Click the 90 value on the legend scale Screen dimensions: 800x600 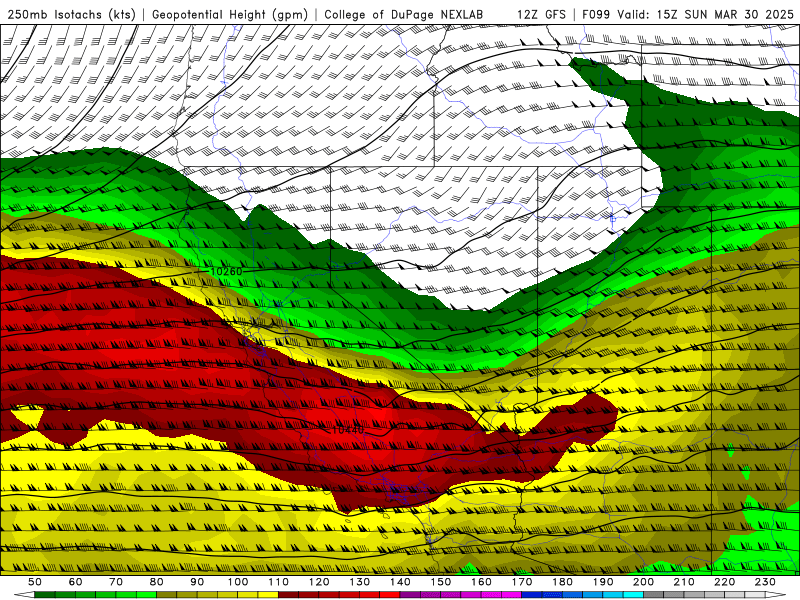(197, 582)
